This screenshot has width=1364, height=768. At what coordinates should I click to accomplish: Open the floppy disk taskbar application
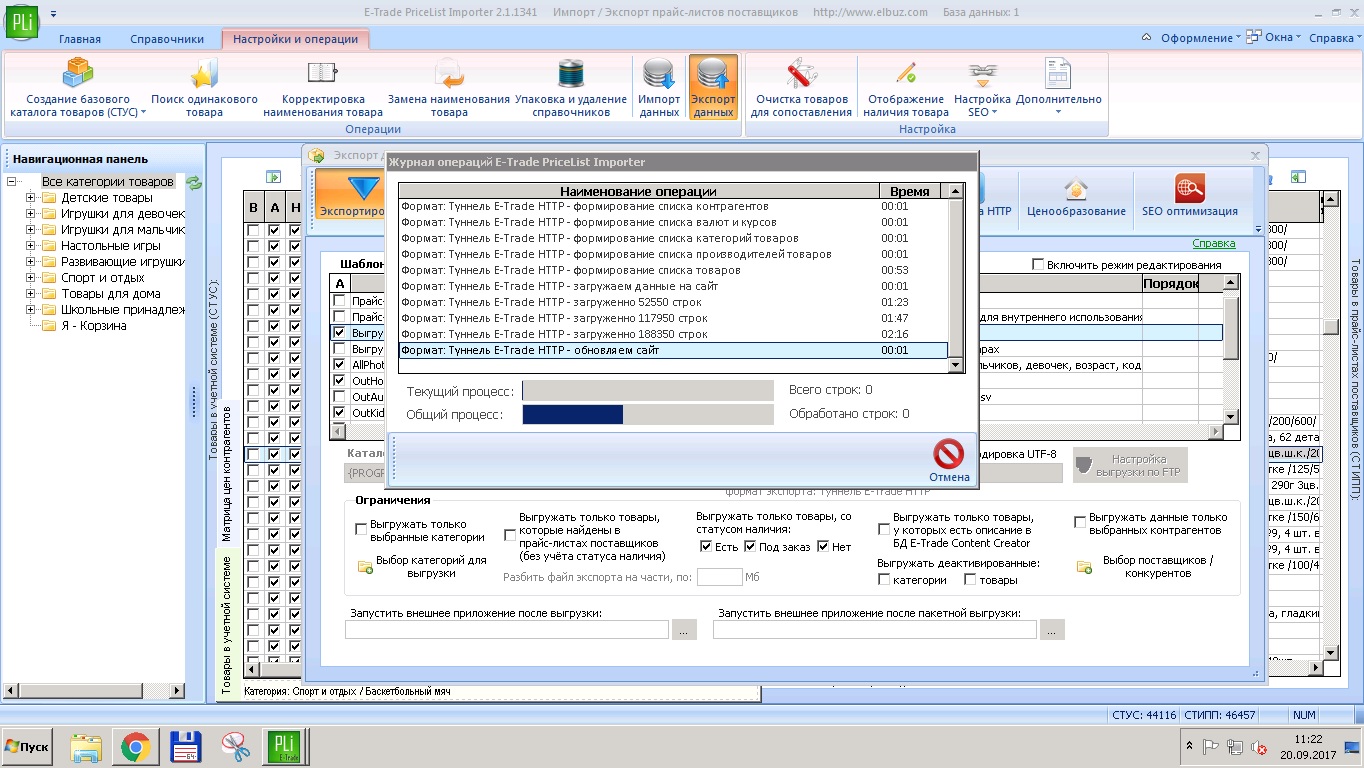[185, 747]
